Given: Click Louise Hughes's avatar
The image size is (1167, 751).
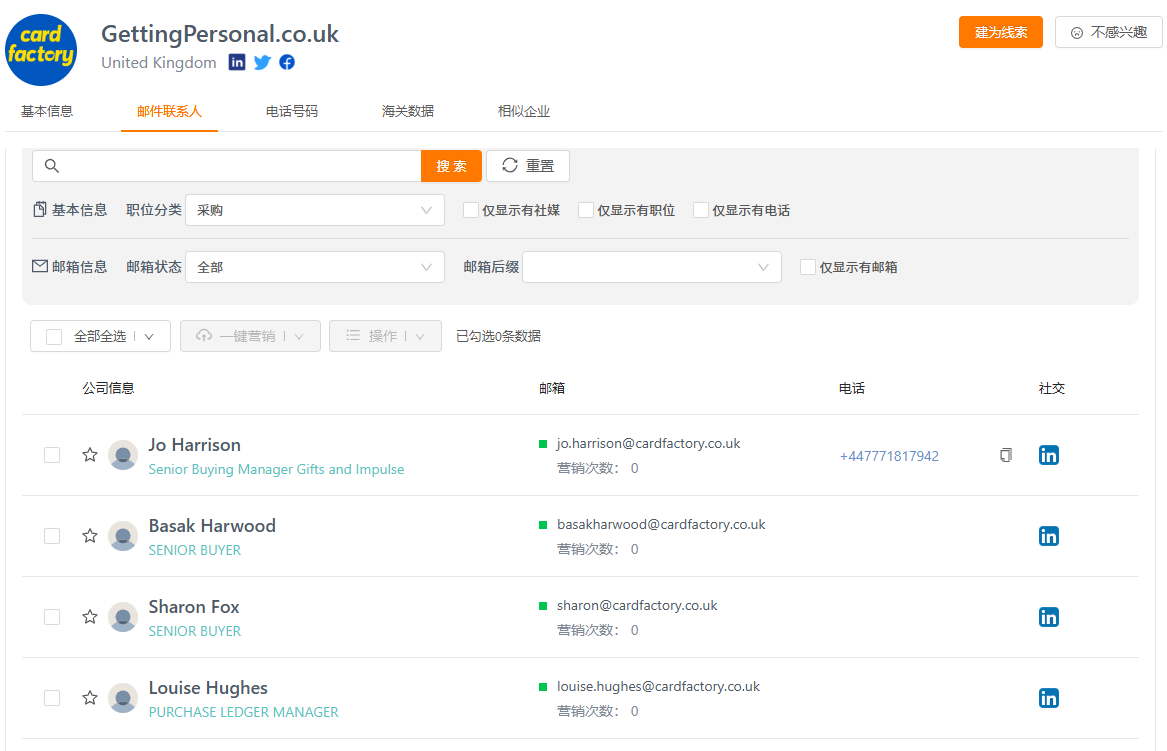Looking at the screenshot, I should coord(123,698).
